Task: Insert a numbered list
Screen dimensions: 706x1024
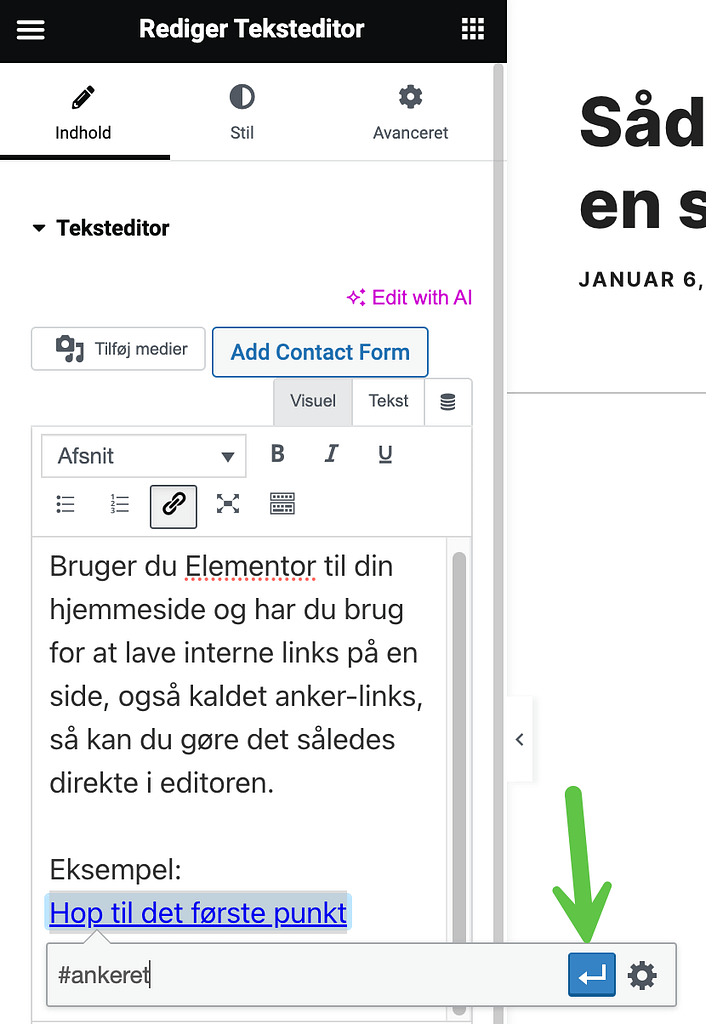Action: (x=120, y=504)
